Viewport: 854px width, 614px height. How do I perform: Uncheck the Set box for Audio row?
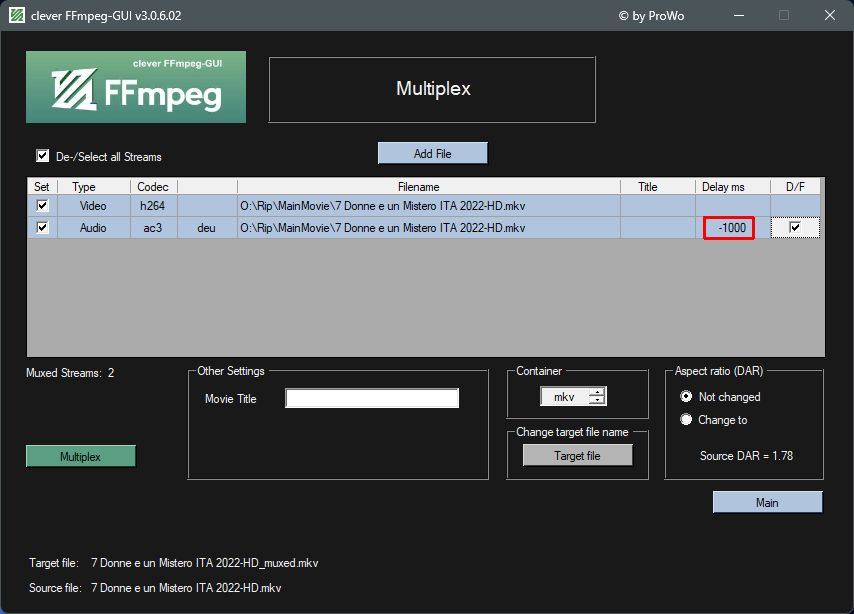[x=42, y=227]
